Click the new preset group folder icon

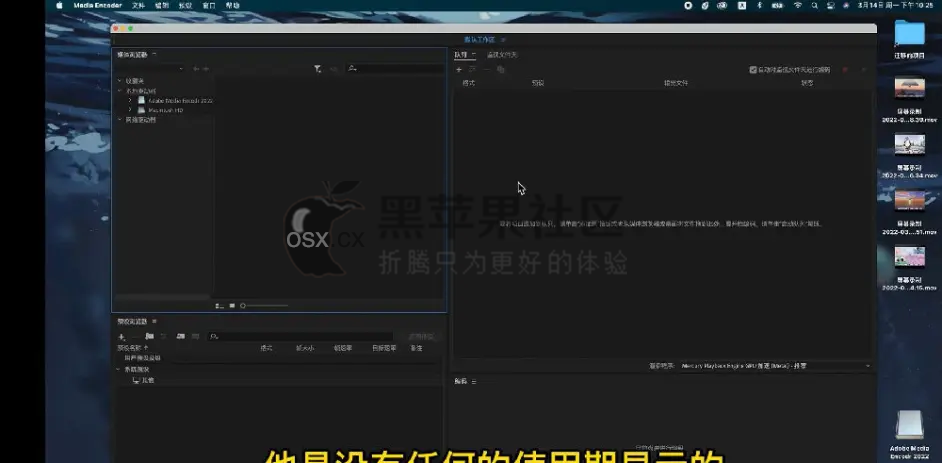point(150,336)
